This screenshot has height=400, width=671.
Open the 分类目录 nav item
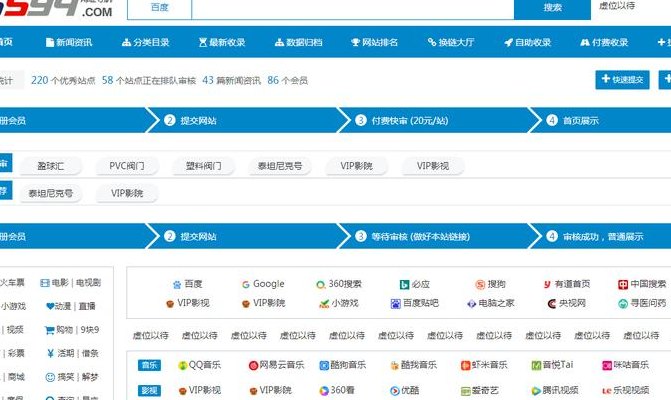click(x=145, y=42)
